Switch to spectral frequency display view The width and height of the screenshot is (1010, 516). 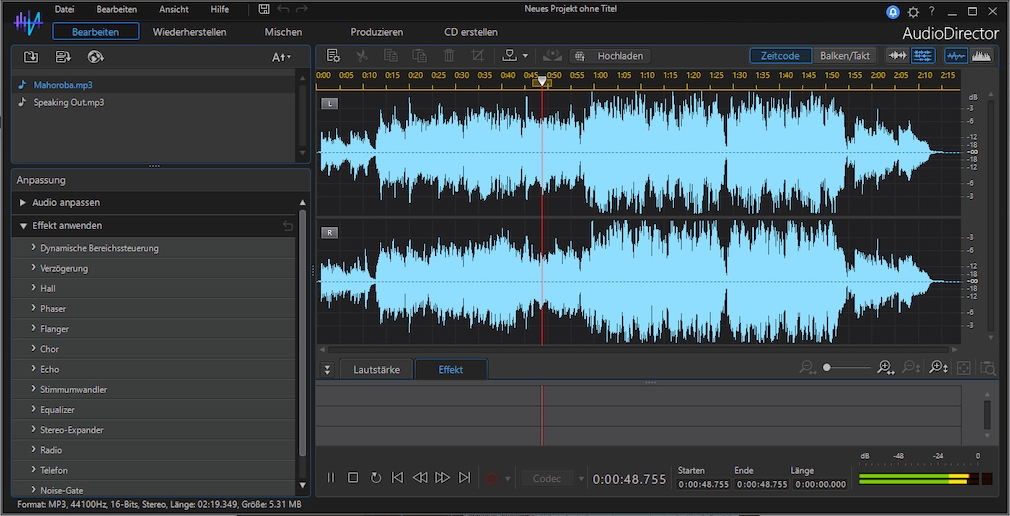click(981, 56)
